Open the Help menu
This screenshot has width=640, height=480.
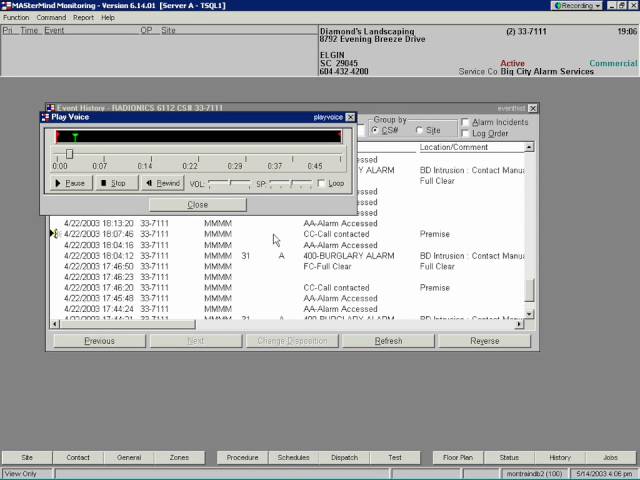pyautogui.click(x=108, y=18)
